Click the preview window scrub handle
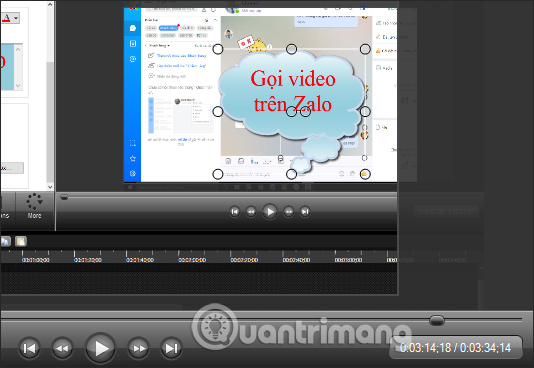The height and width of the screenshot is (368, 534). tap(64, 197)
